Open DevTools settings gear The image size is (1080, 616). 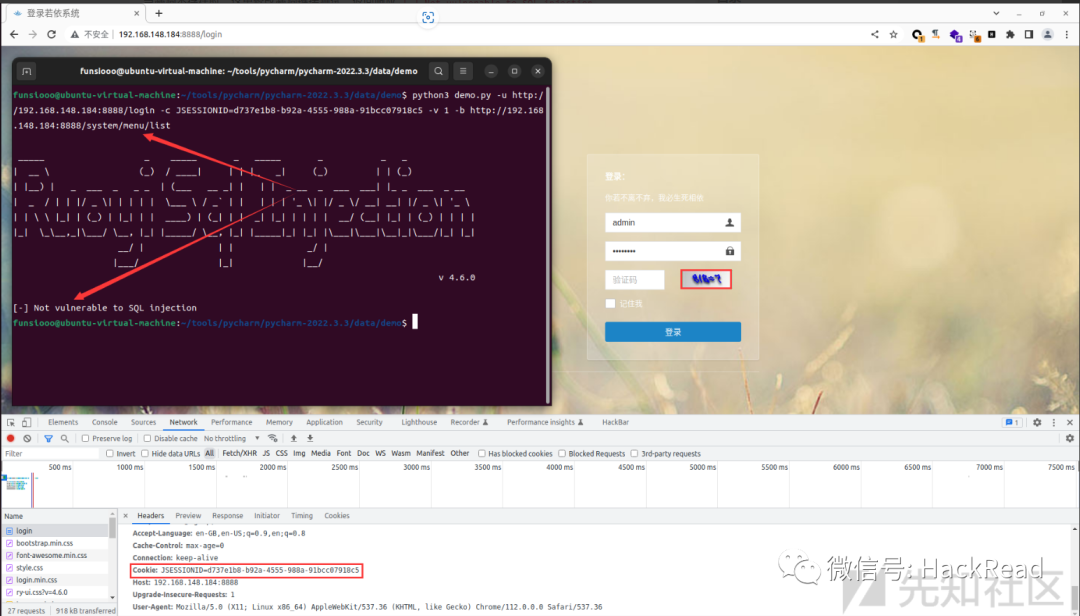[1037, 422]
